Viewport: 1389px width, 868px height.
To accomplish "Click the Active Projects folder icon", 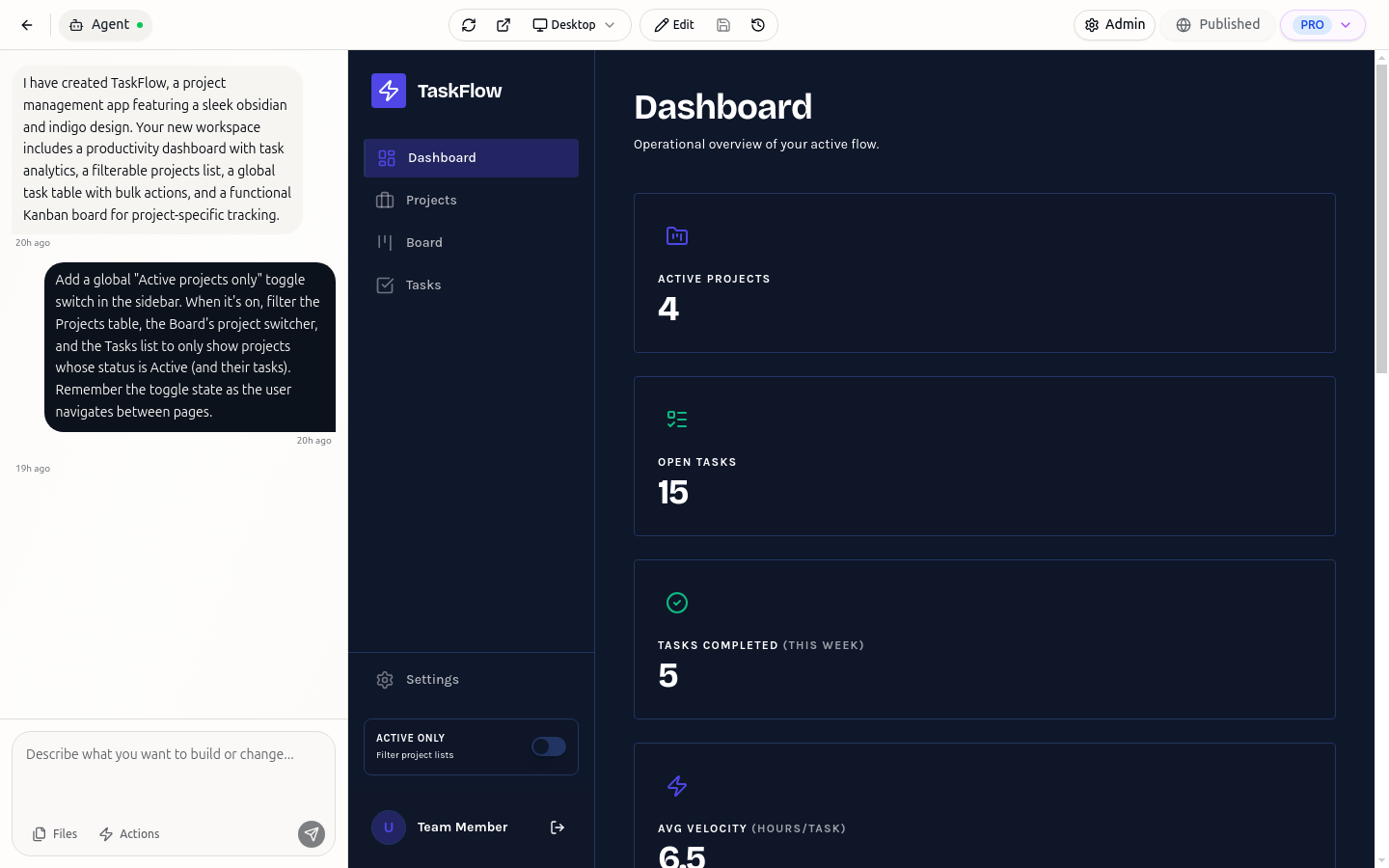I will point(677,236).
